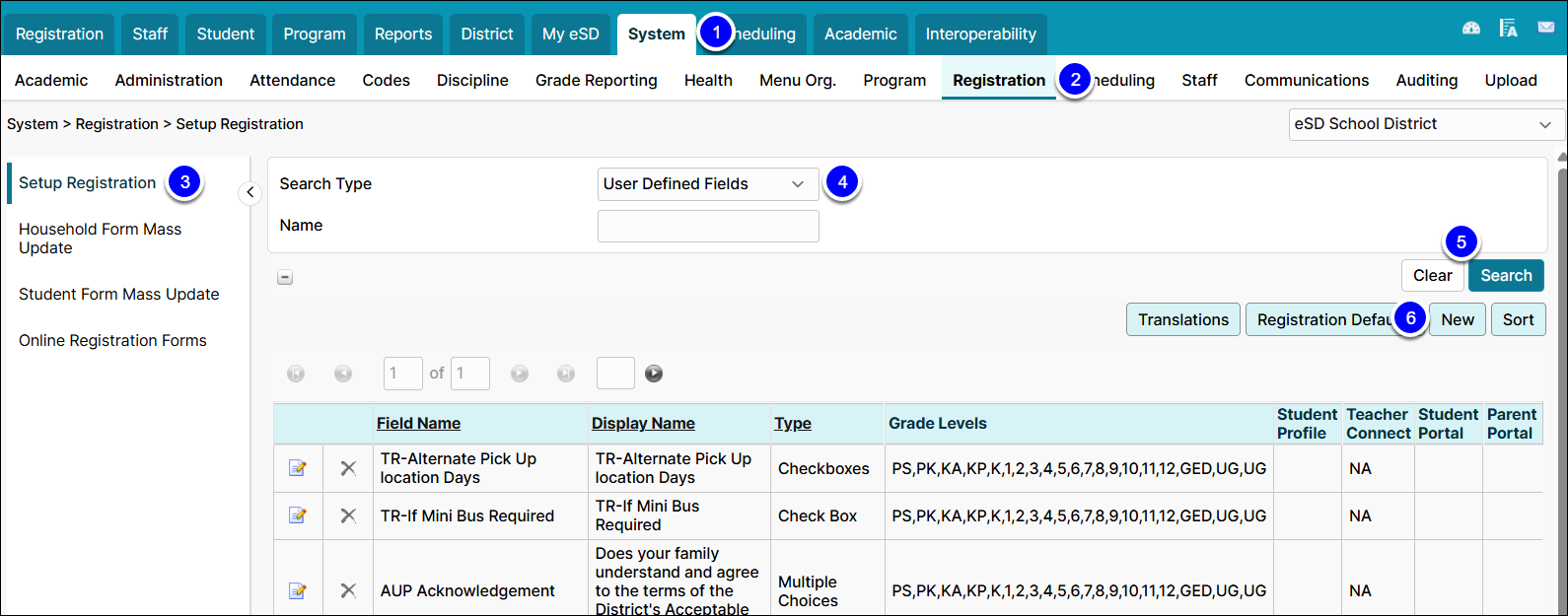Screen dimensions: 1568x616
Task: Switch to the Staff top tab
Action: (x=150, y=34)
